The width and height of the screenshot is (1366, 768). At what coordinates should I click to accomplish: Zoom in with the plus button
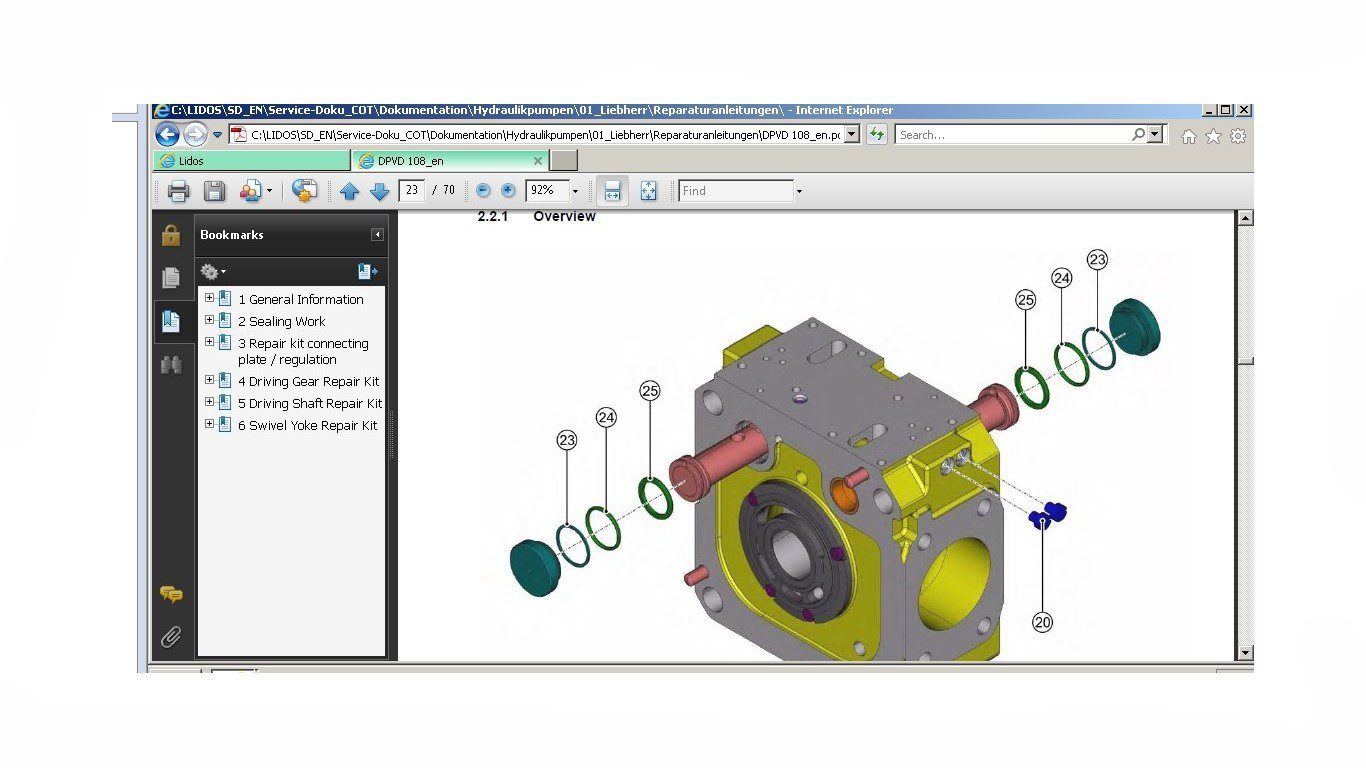(x=508, y=190)
